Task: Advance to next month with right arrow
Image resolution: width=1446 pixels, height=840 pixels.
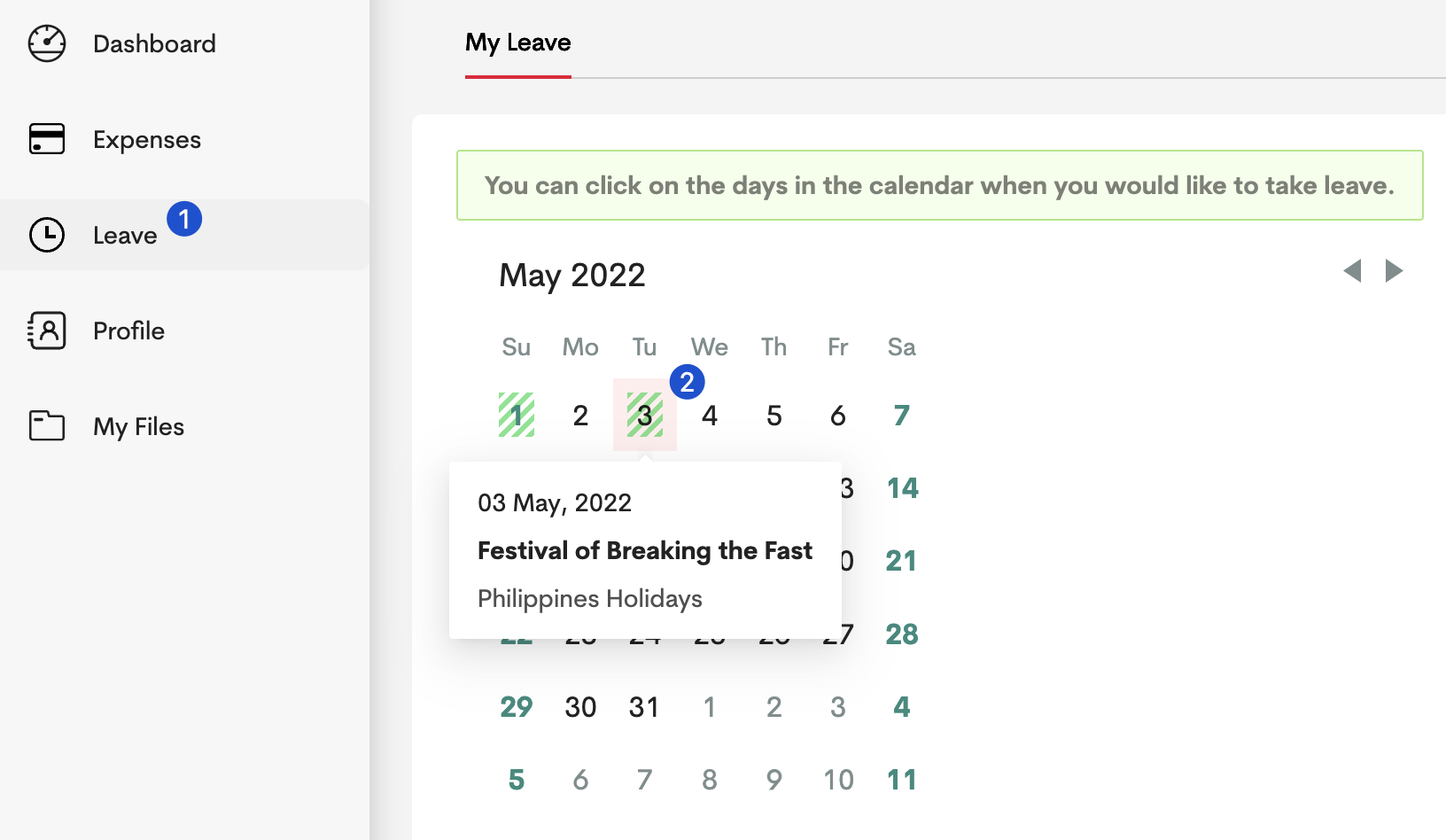Action: pos(1394,270)
